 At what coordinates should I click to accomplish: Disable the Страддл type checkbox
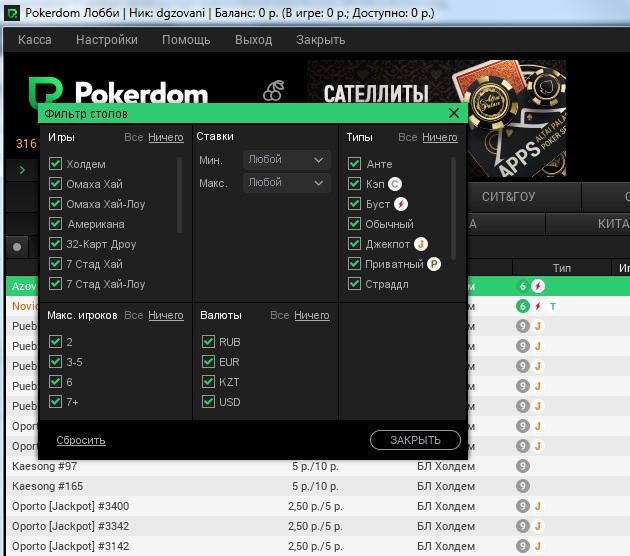[x=355, y=284]
